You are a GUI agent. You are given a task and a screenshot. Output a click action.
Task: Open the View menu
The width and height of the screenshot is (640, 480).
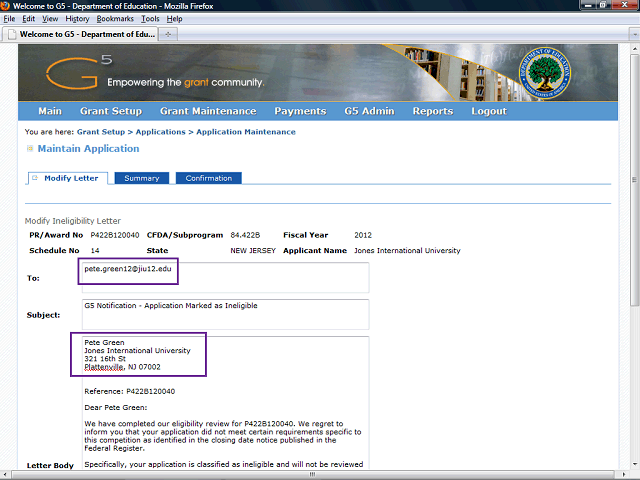(50, 19)
